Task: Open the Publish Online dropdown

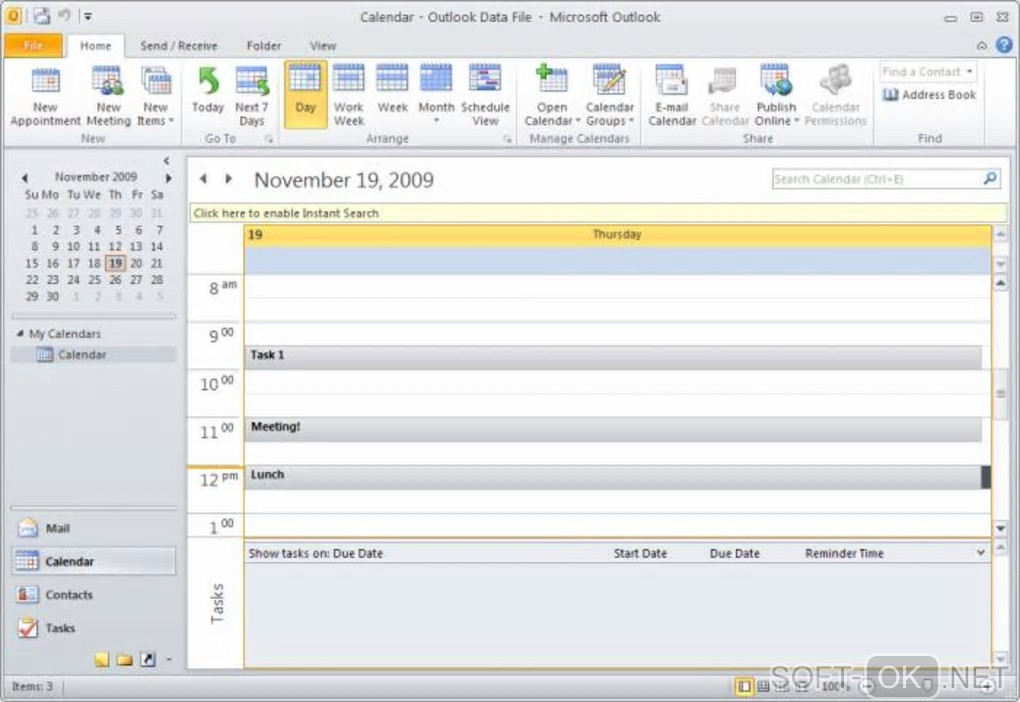Action: 776,96
